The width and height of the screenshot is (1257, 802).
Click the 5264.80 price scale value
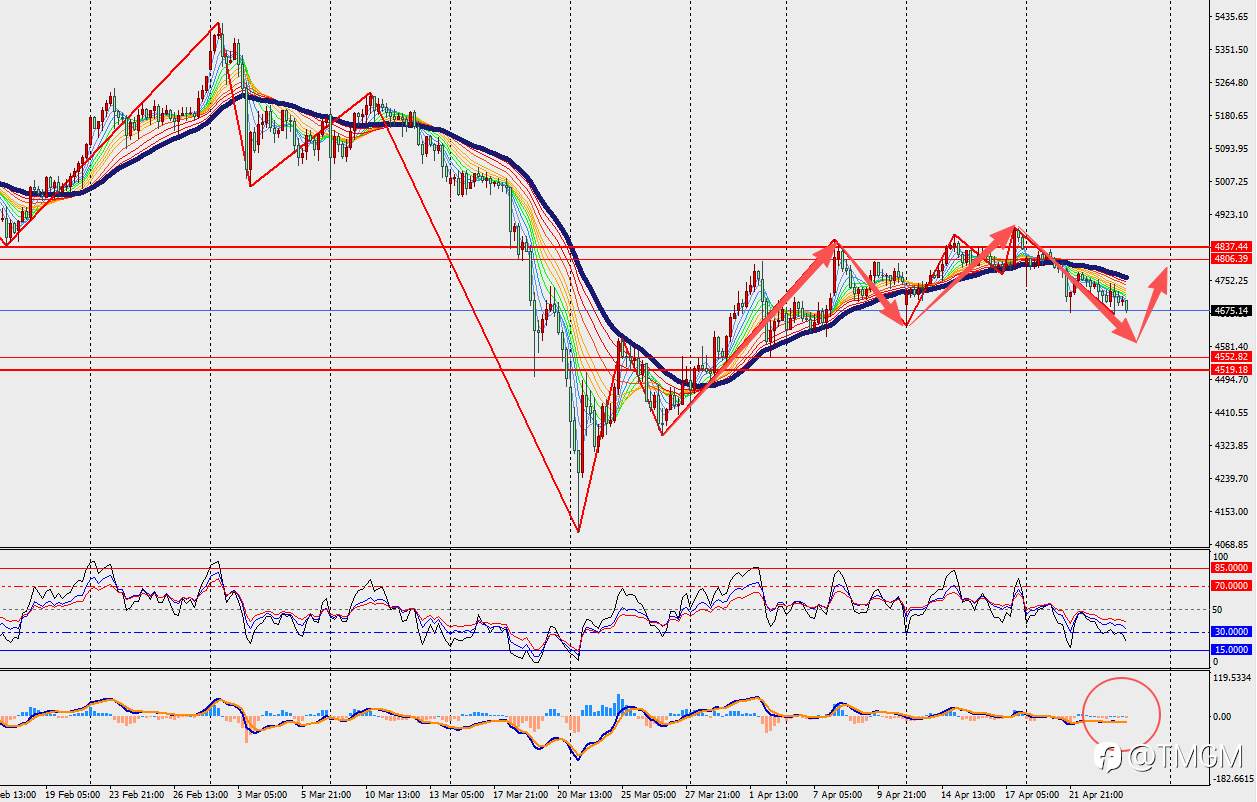[1232, 83]
